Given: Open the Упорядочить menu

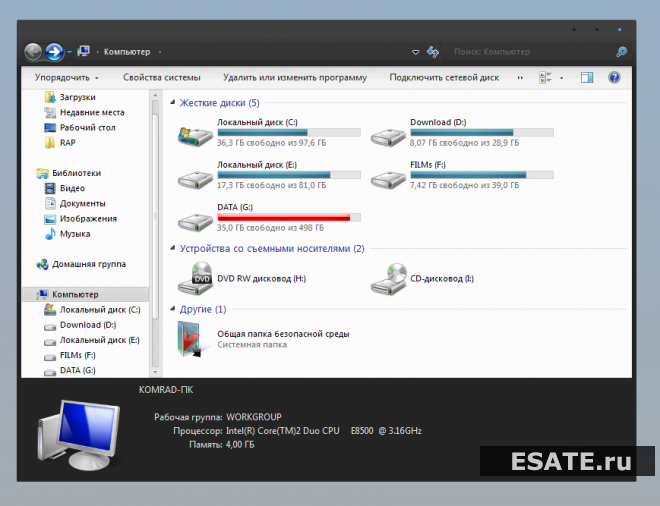Looking at the screenshot, I should point(67,77).
